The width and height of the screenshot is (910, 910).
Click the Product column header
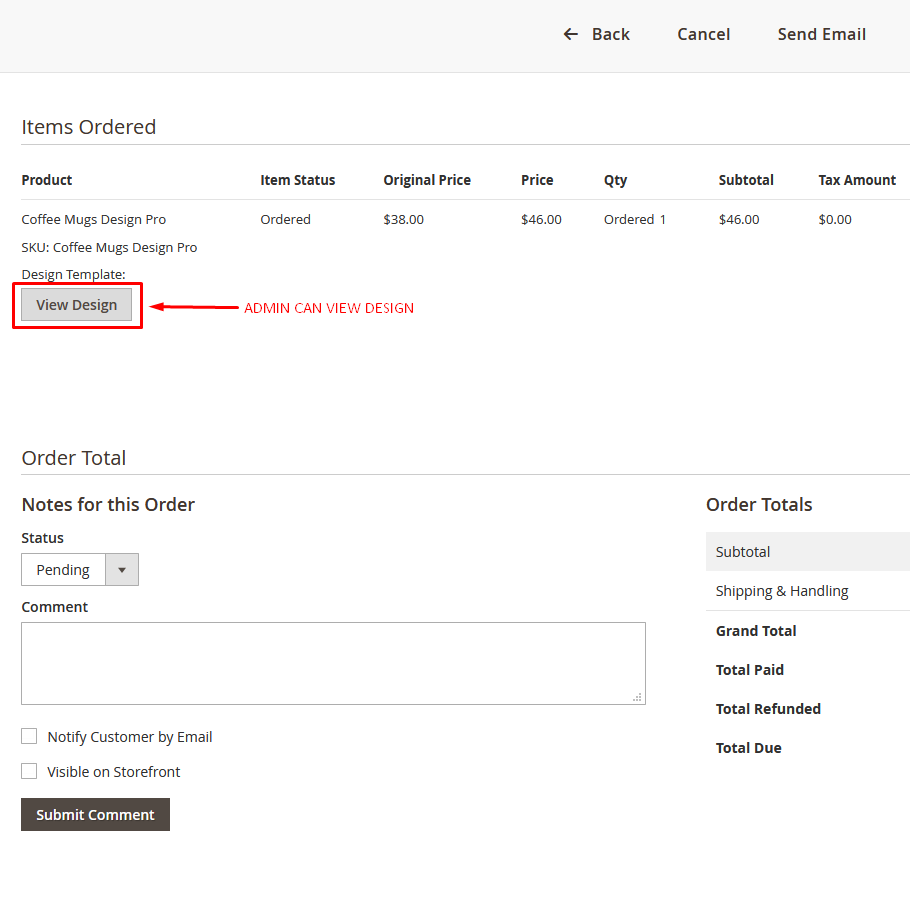point(47,180)
